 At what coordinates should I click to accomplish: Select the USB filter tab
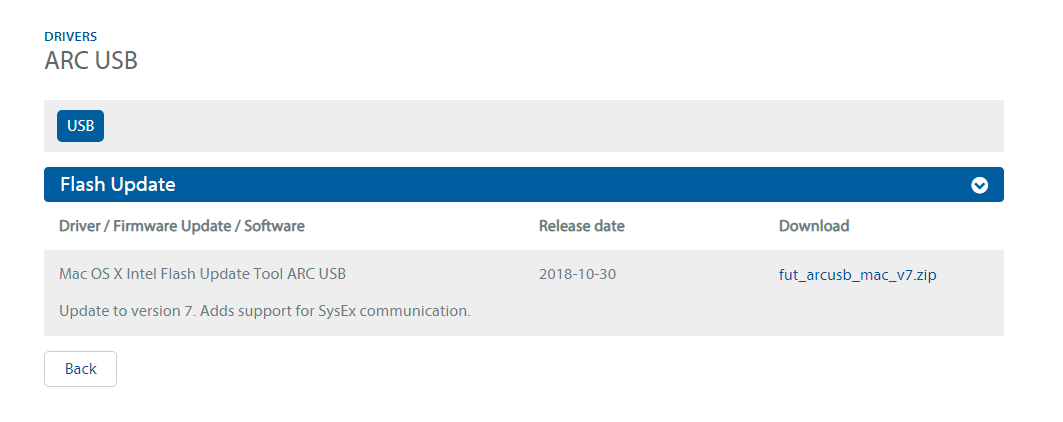80,126
